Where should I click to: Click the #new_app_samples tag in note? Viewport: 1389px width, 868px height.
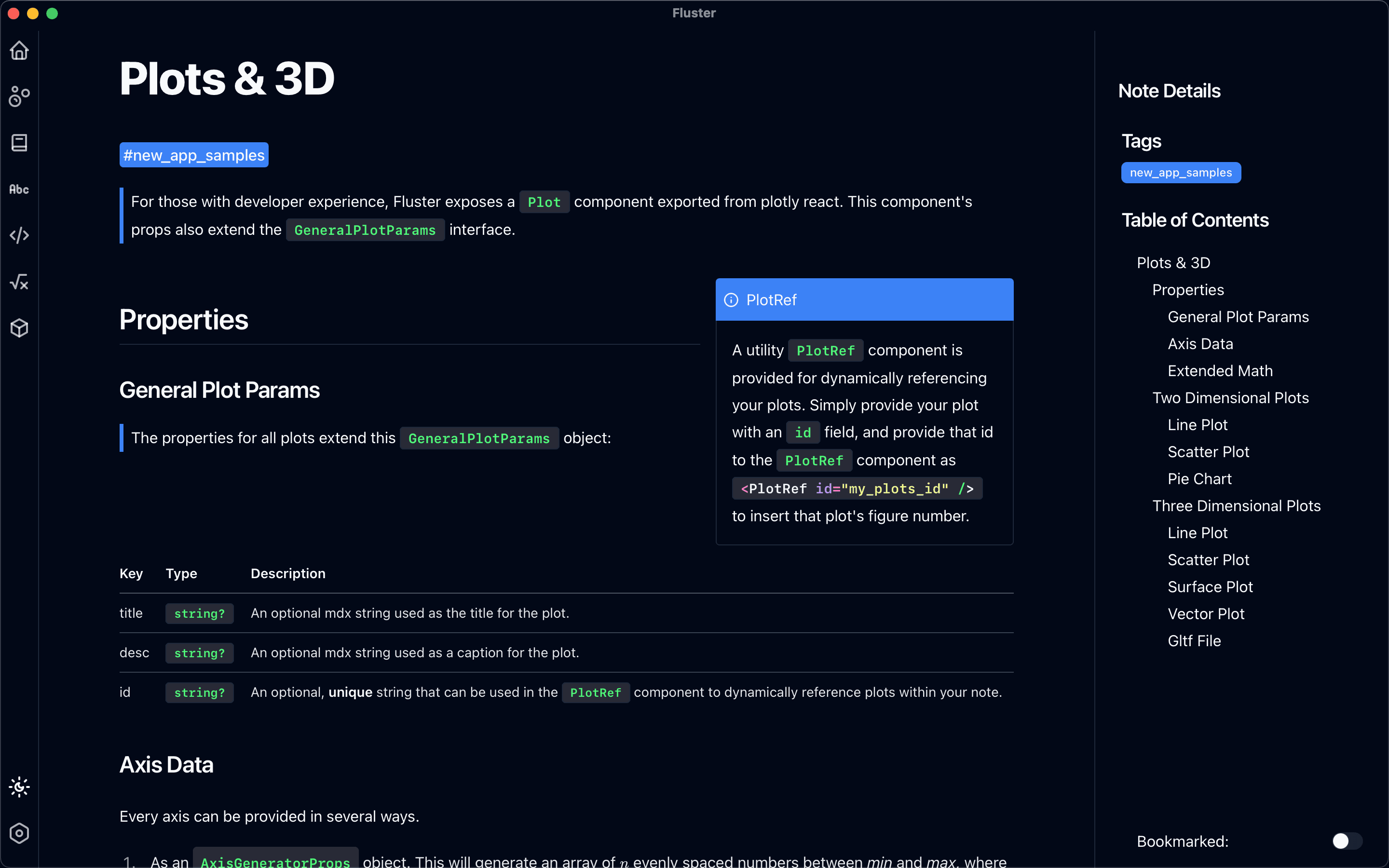pyautogui.click(x=194, y=155)
